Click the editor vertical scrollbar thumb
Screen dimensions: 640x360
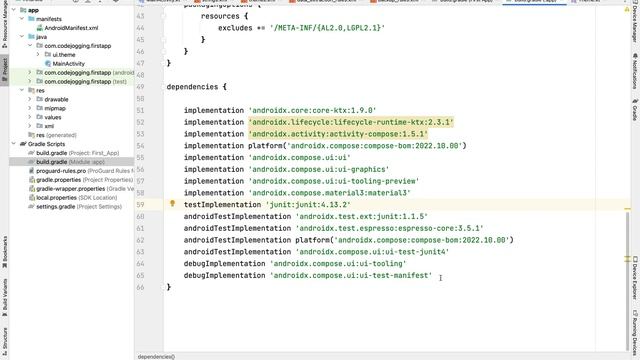coord(628,281)
